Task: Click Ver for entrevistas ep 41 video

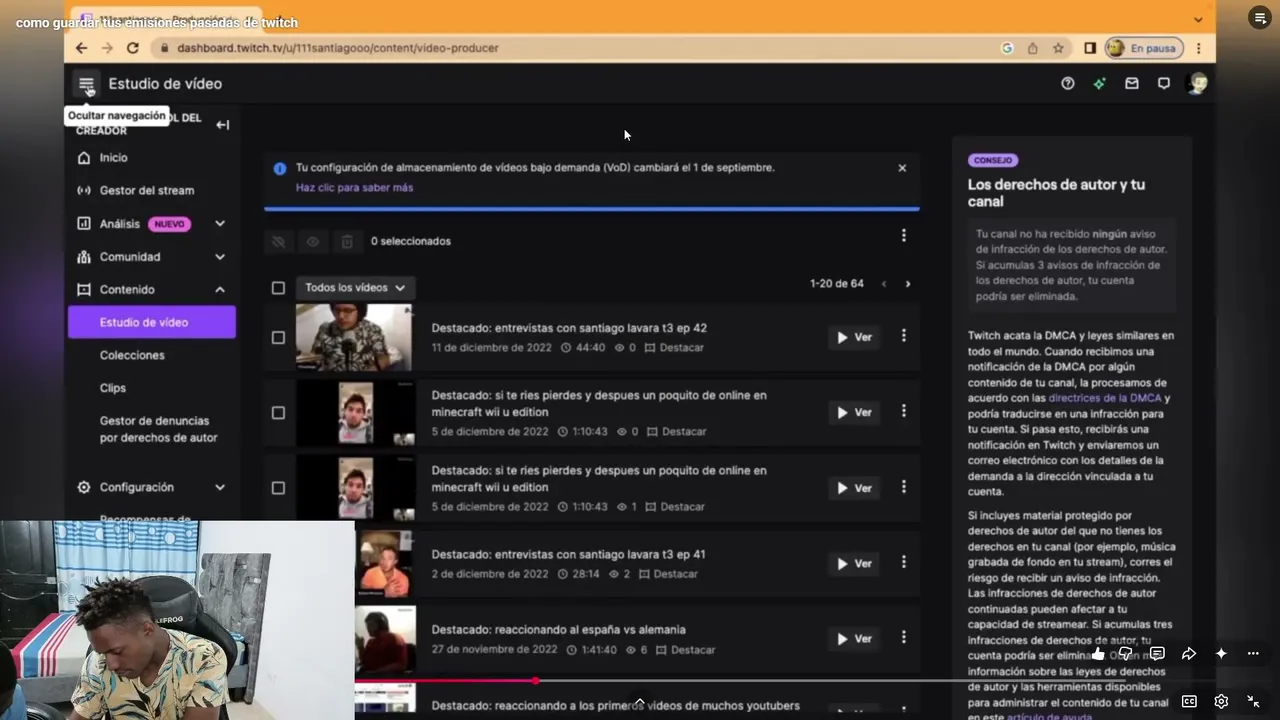Action: (854, 563)
